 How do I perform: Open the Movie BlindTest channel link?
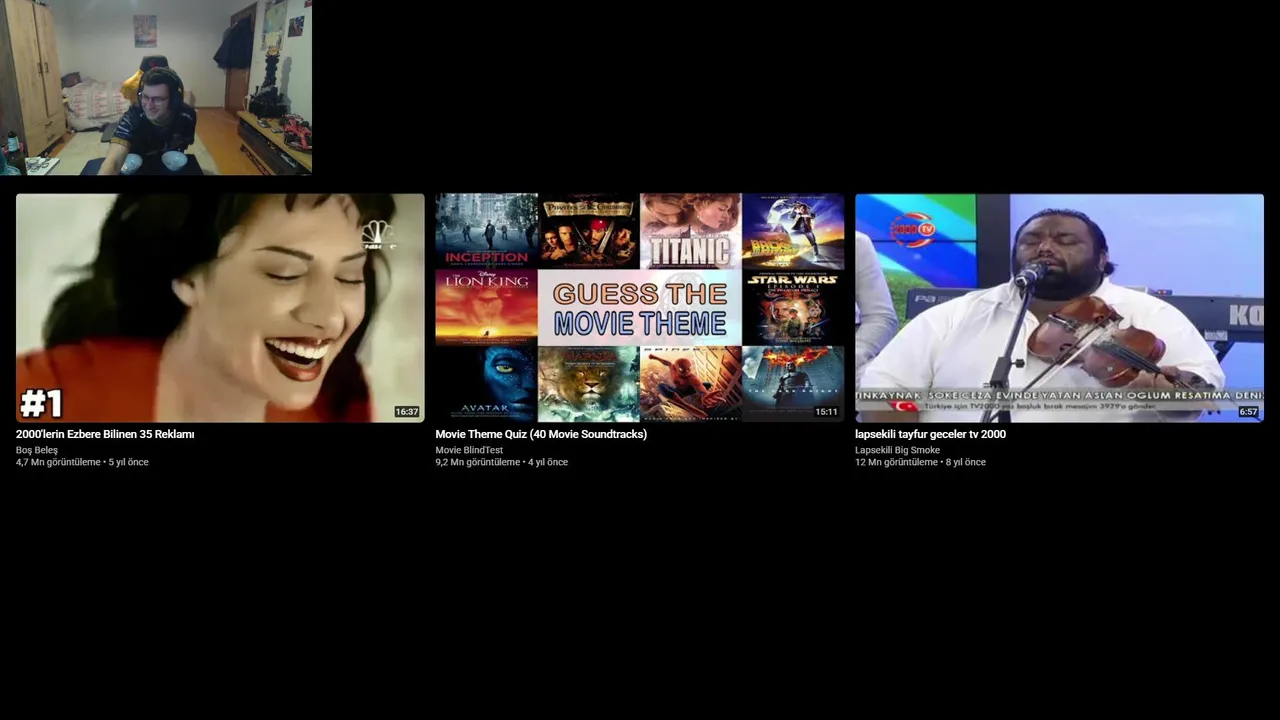click(469, 450)
